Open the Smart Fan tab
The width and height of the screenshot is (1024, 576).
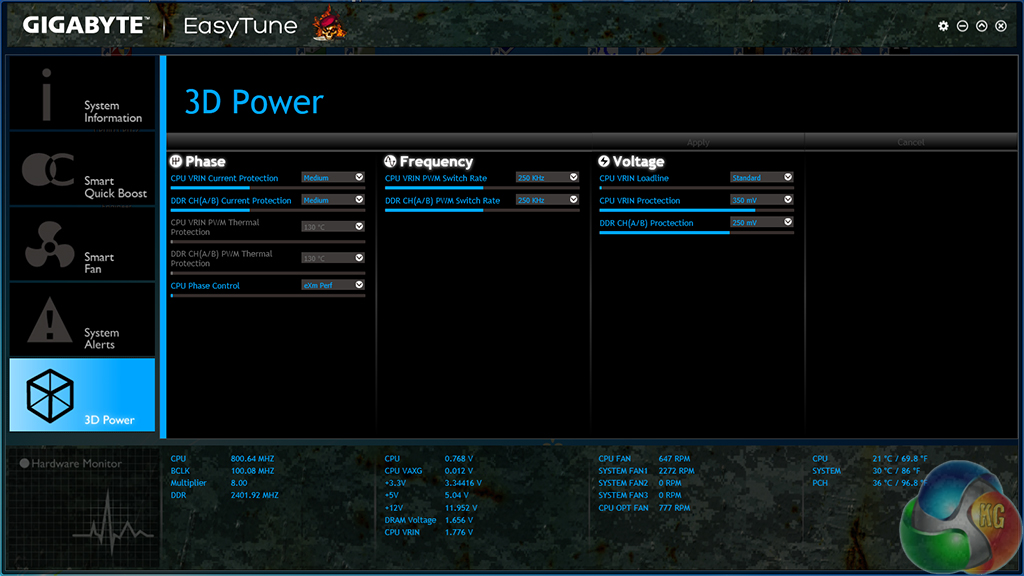pos(82,245)
